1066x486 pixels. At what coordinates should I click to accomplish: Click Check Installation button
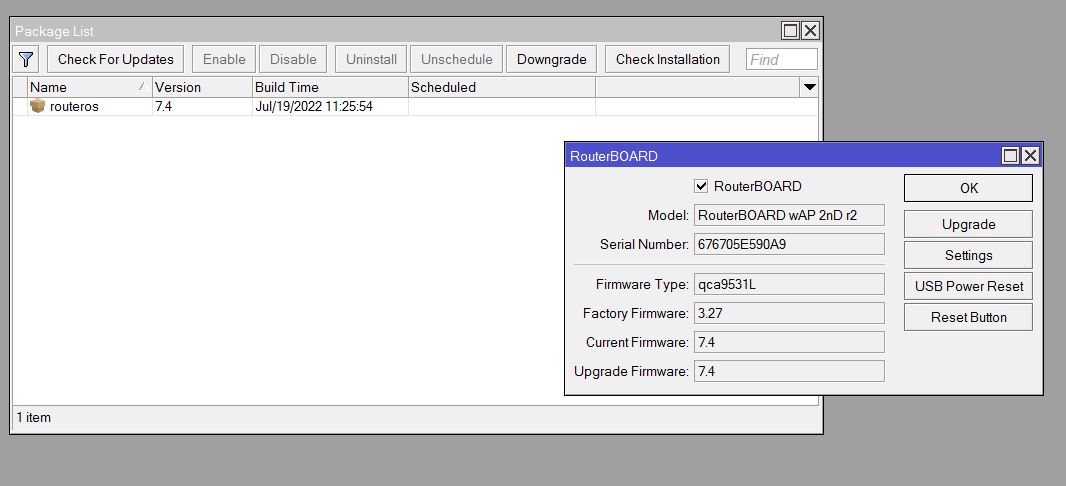click(x=668, y=59)
